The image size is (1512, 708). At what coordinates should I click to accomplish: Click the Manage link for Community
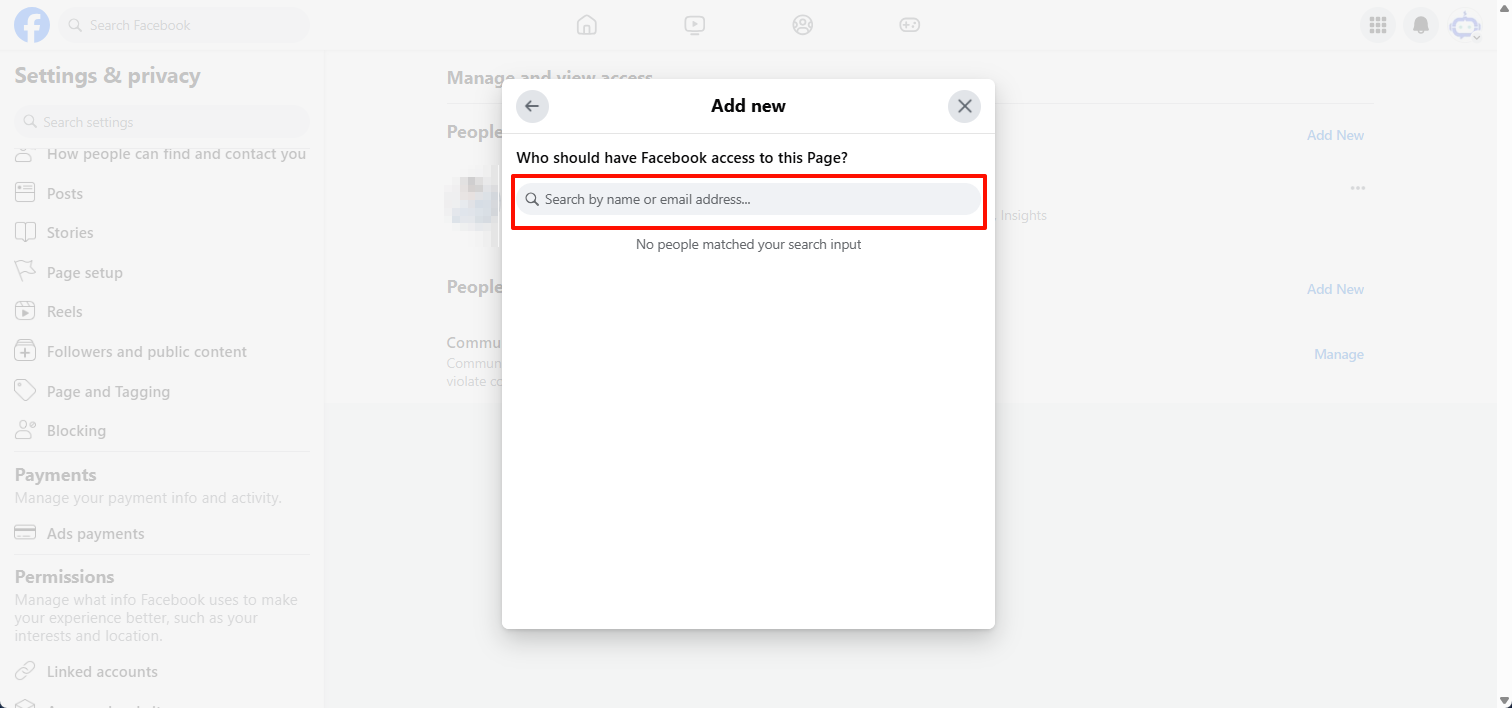pos(1338,354)
